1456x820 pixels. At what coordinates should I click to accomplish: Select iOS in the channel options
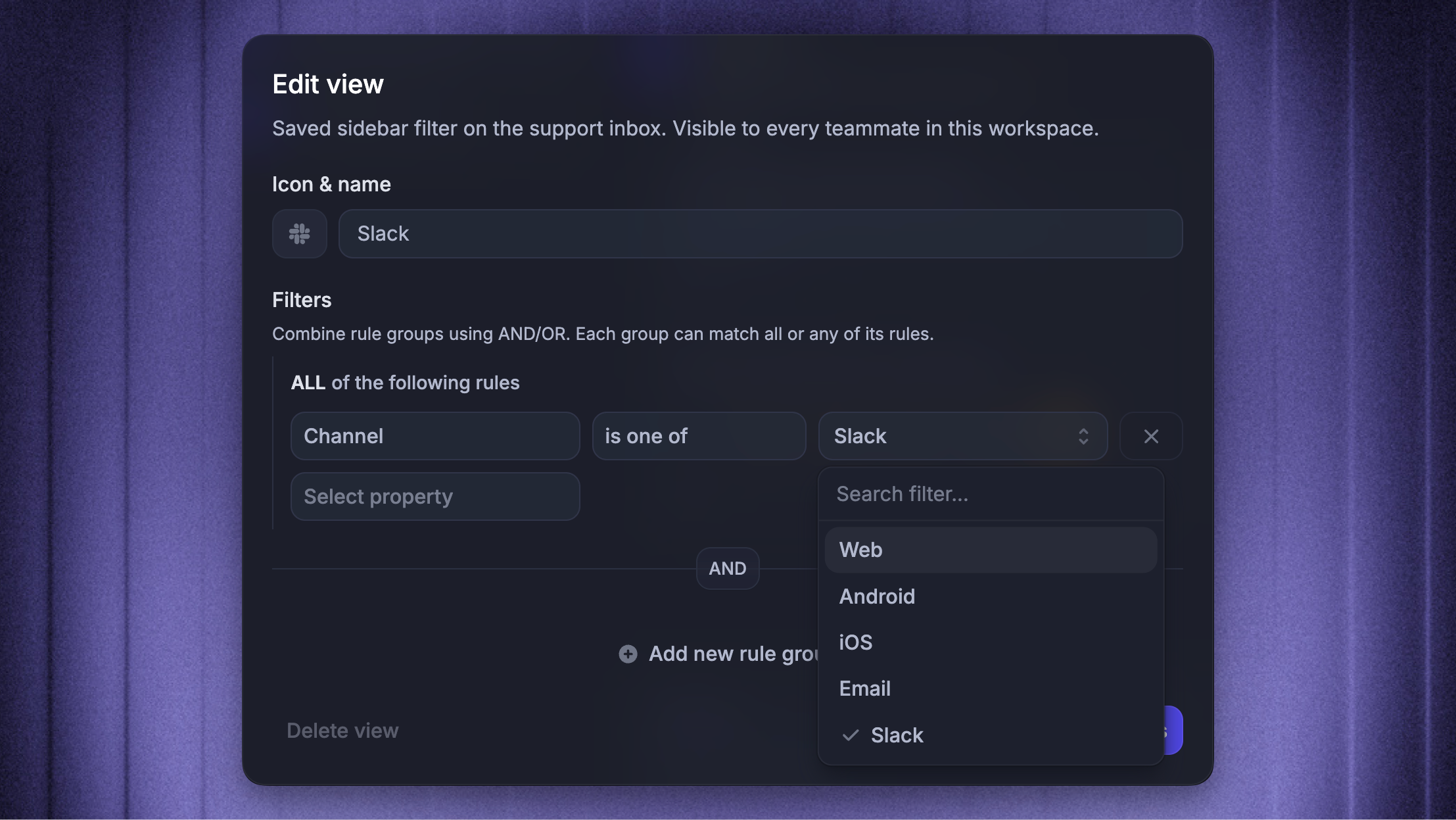(x=991, y=642)
